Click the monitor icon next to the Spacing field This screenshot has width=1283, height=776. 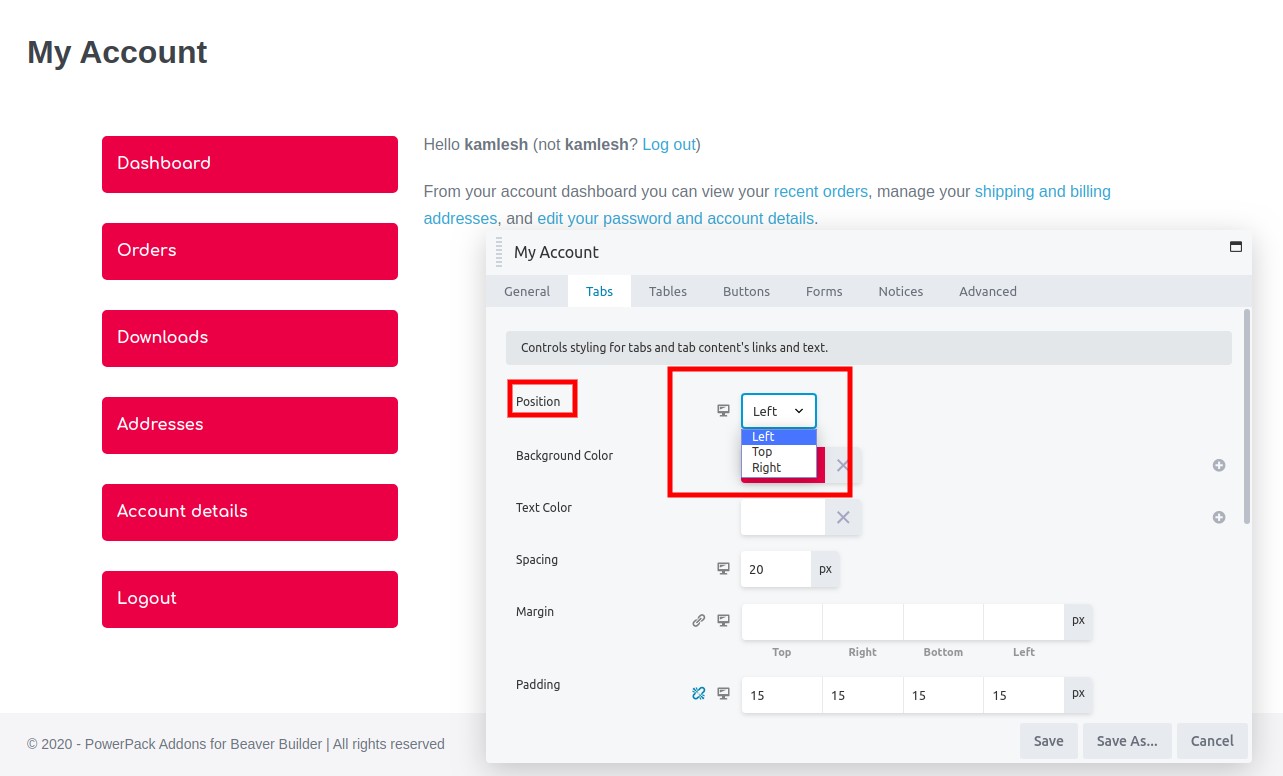723,567
